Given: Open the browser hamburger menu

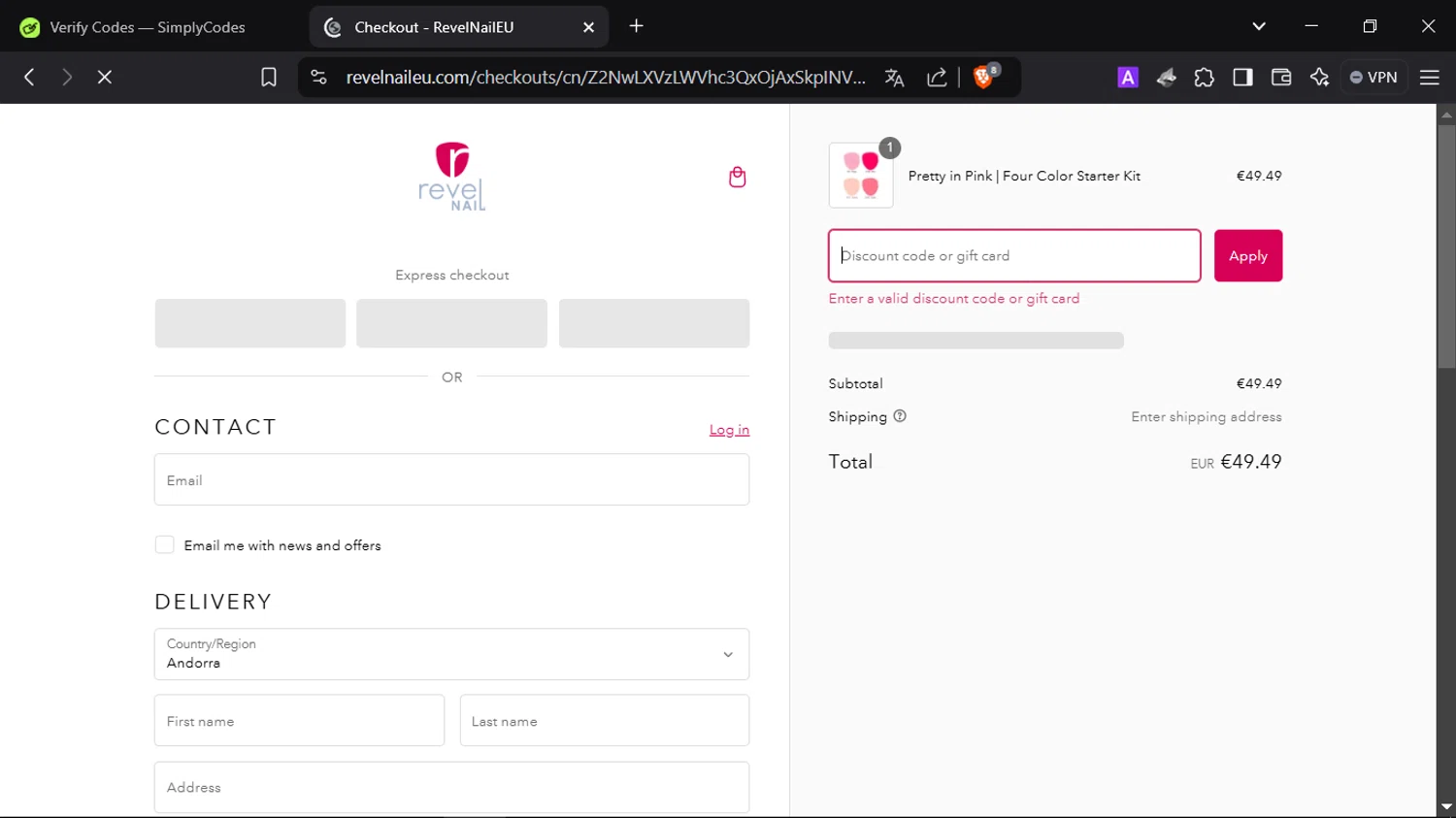Looking at the screenshot, I should 1430,78.
